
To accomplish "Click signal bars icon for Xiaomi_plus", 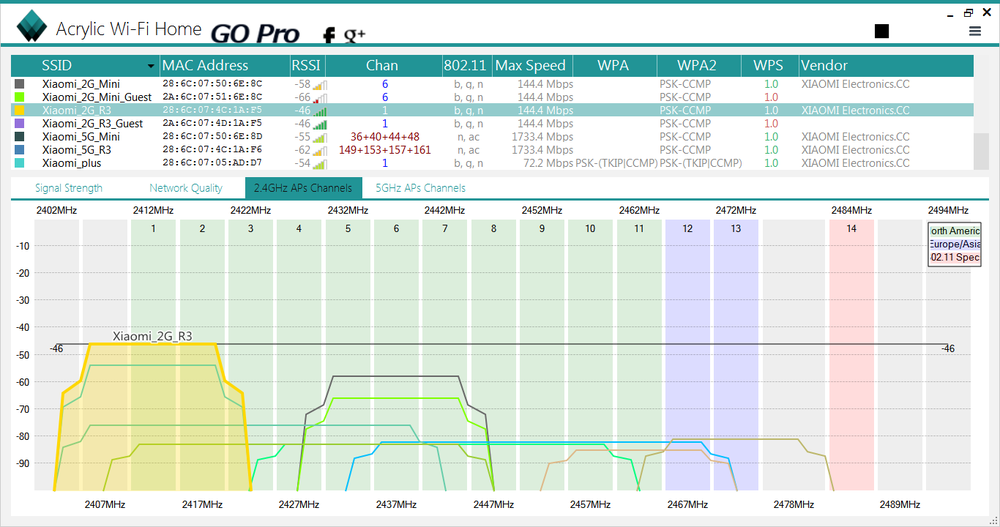I will tap(320, 163).
